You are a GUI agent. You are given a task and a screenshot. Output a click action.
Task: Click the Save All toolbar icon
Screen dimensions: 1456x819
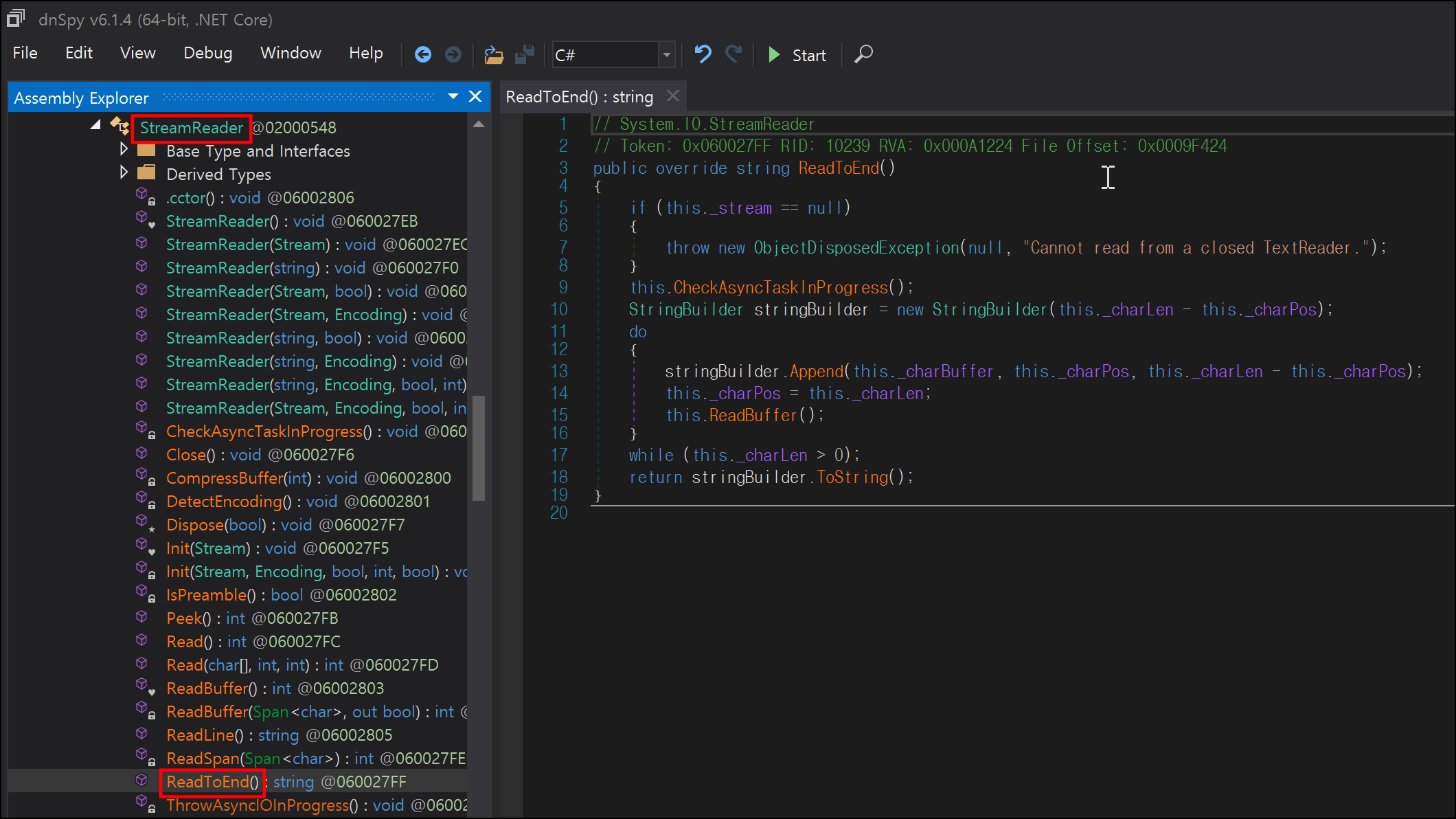point(525,54)
